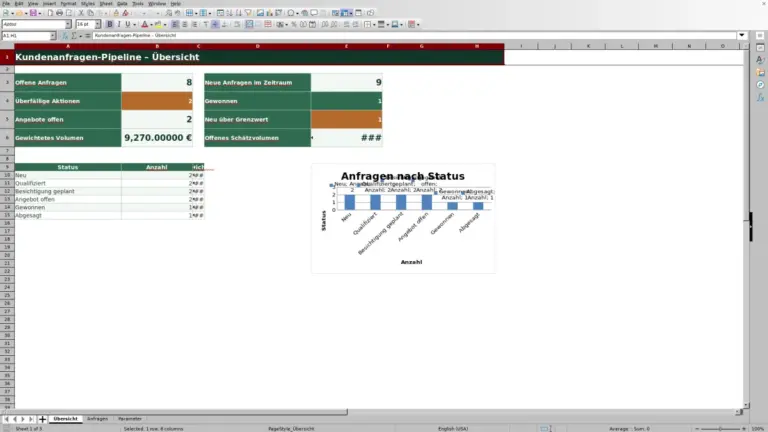The height and width of the screenshot is (432, 768).
Task: Open the sidebar Properties panel icon
Action: [x=760, y=48]
